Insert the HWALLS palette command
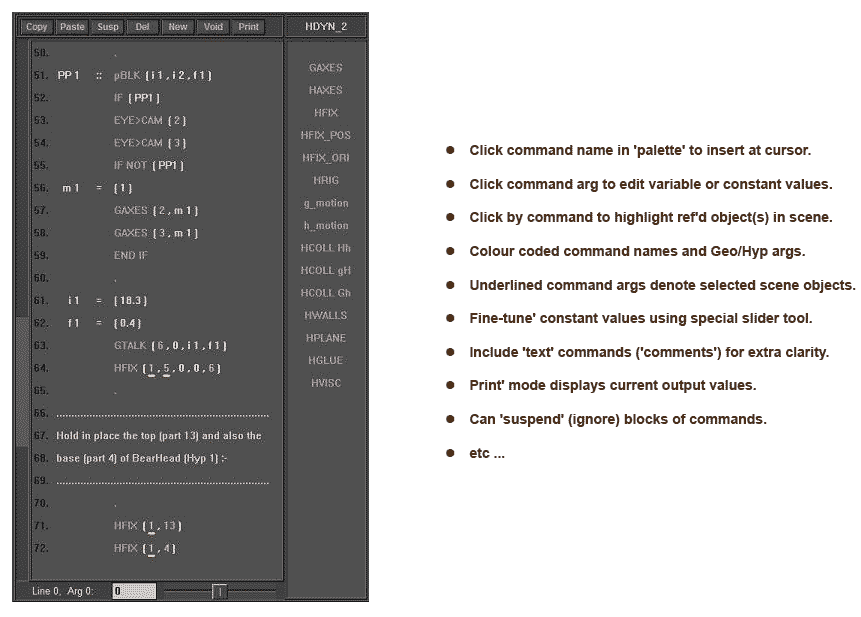The image size is (861, 617). (x=326, y=315)
